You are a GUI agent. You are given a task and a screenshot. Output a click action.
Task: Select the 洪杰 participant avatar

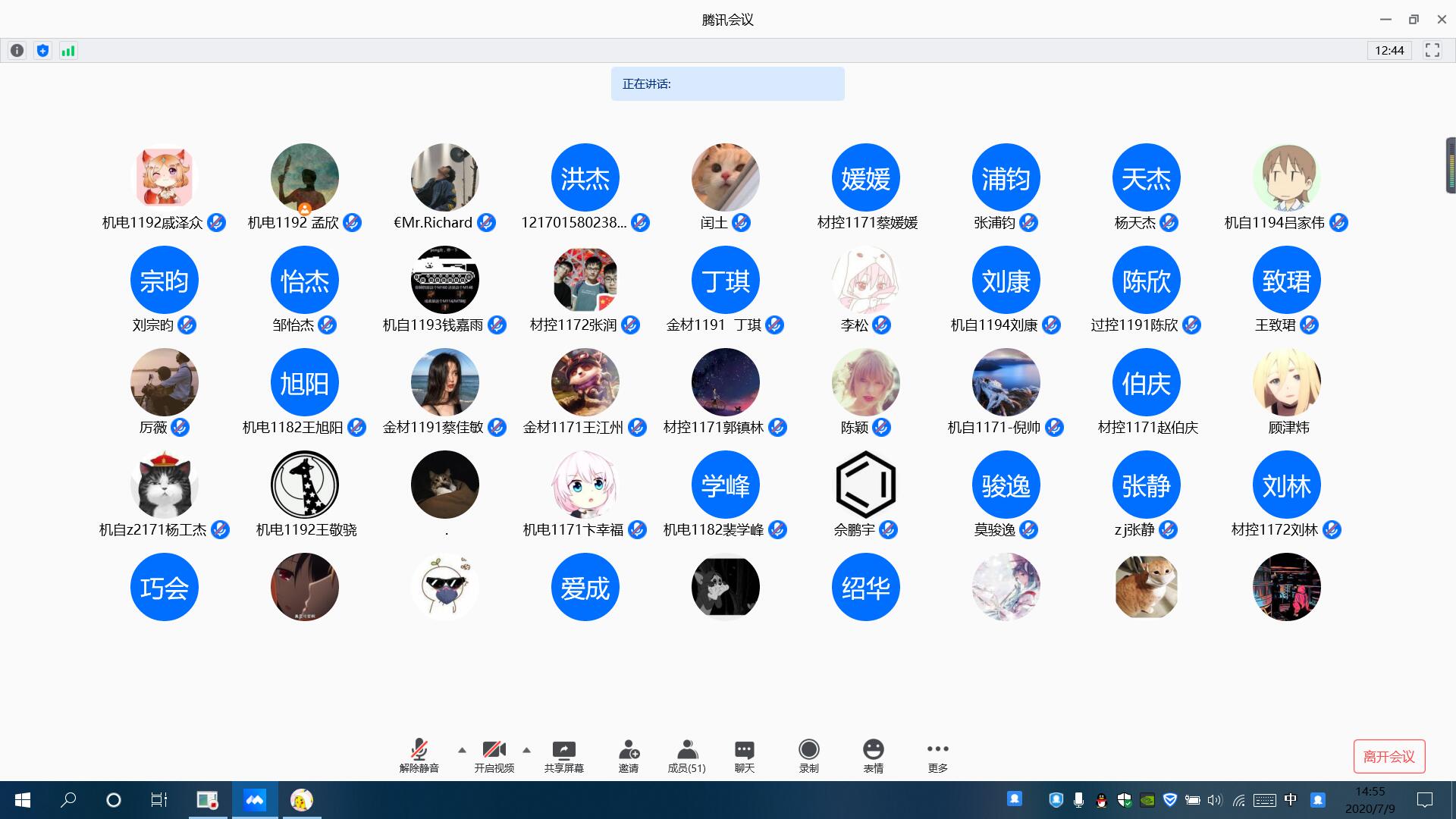coord(585,177)
